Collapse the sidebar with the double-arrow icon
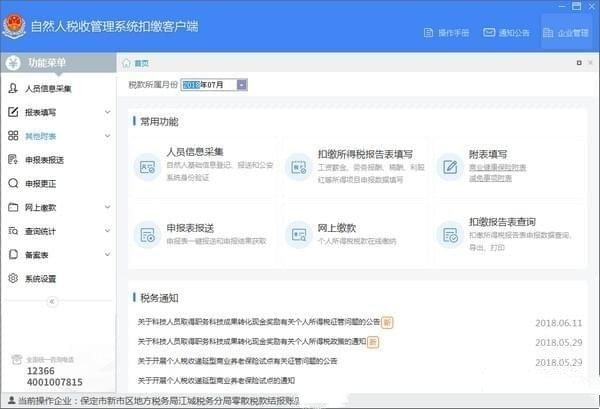 click(x=52, y=302)
